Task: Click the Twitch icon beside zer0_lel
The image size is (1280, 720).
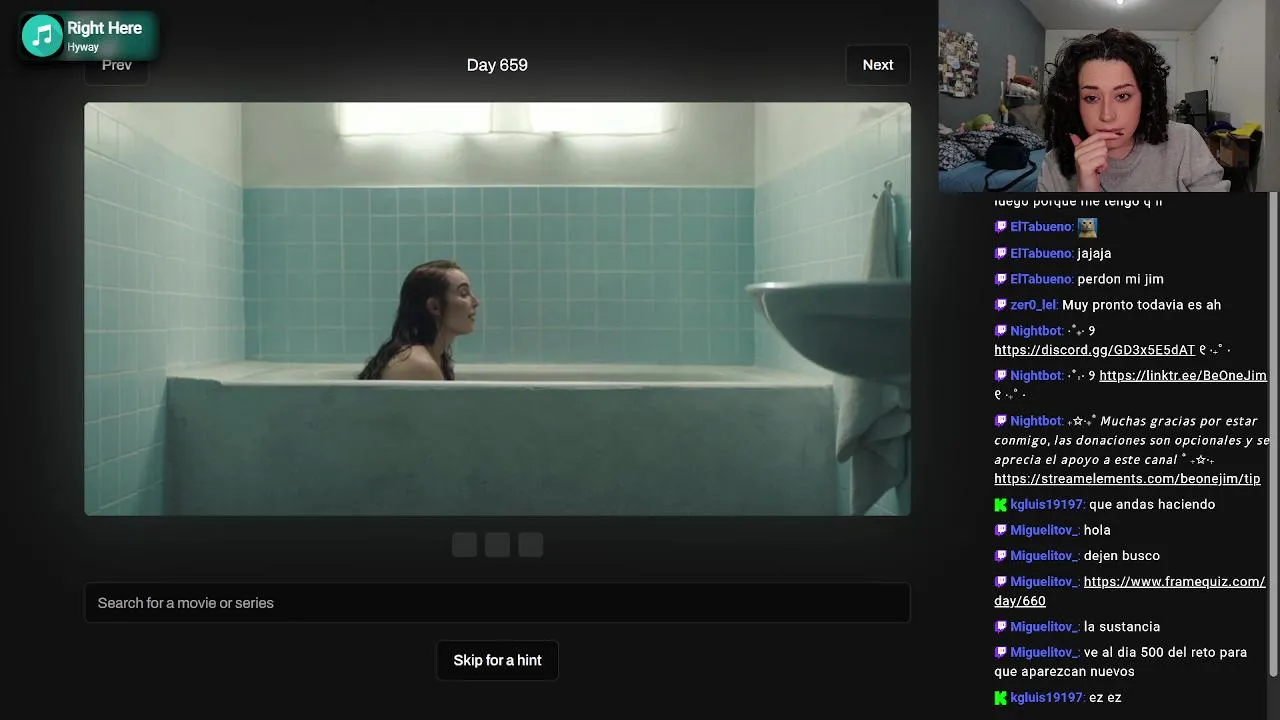Action: (x=1000, y=305)
